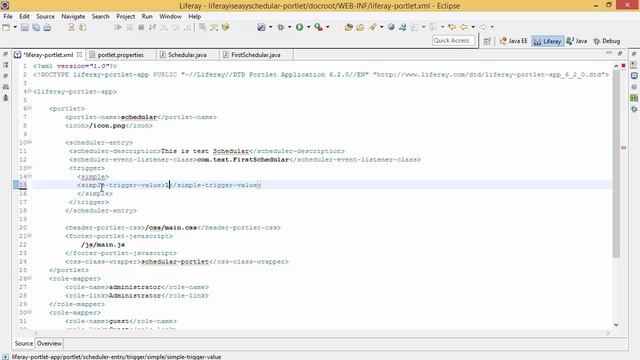This screenshot has height=360, width=640.
Task: Maximize the editor area with its maximize icon
Action: pyautogui.click(x=620, y=53)
